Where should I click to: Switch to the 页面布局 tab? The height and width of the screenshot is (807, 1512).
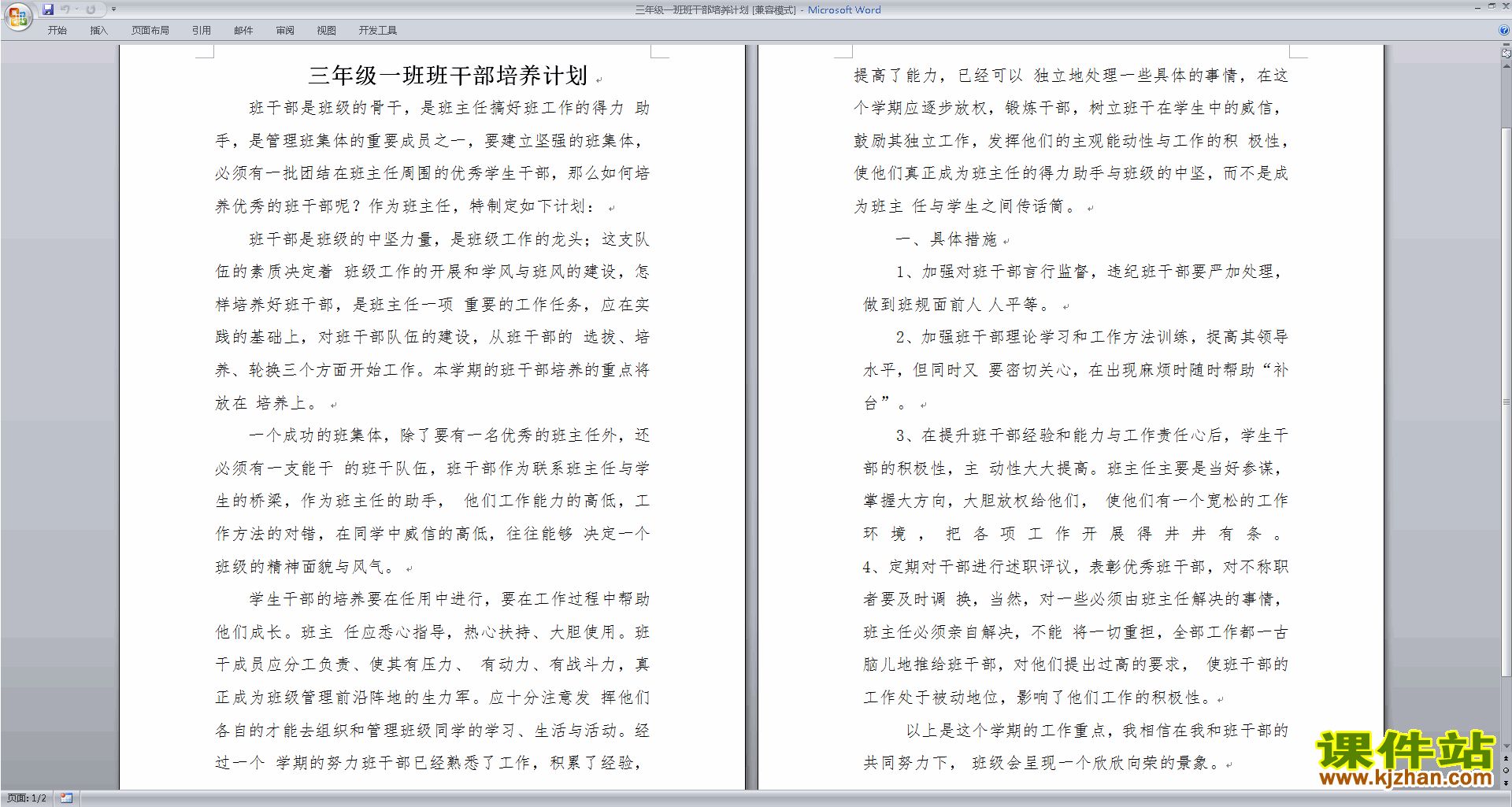(150, 30)
